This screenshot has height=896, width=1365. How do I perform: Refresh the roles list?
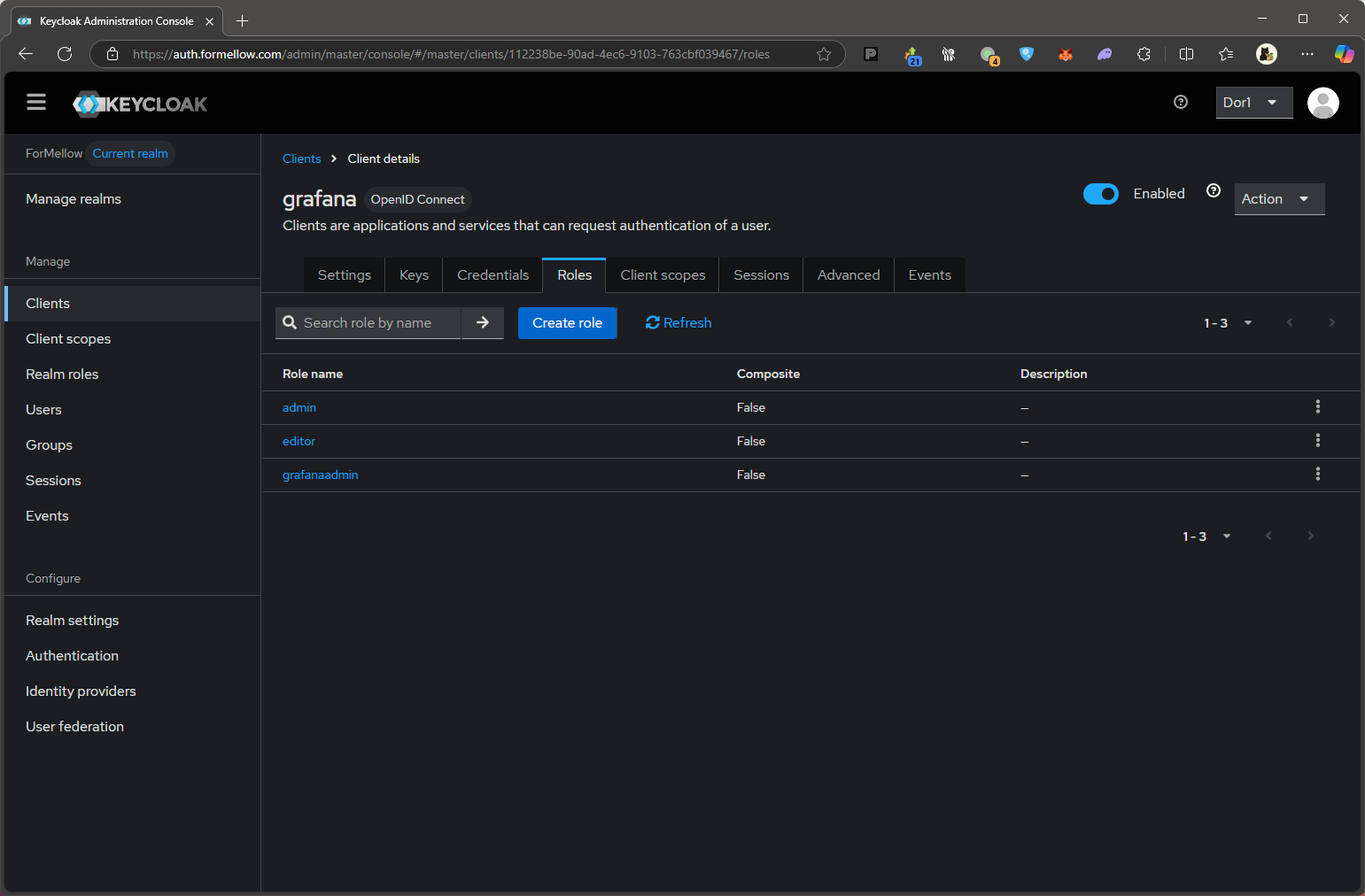pos(679,323)
